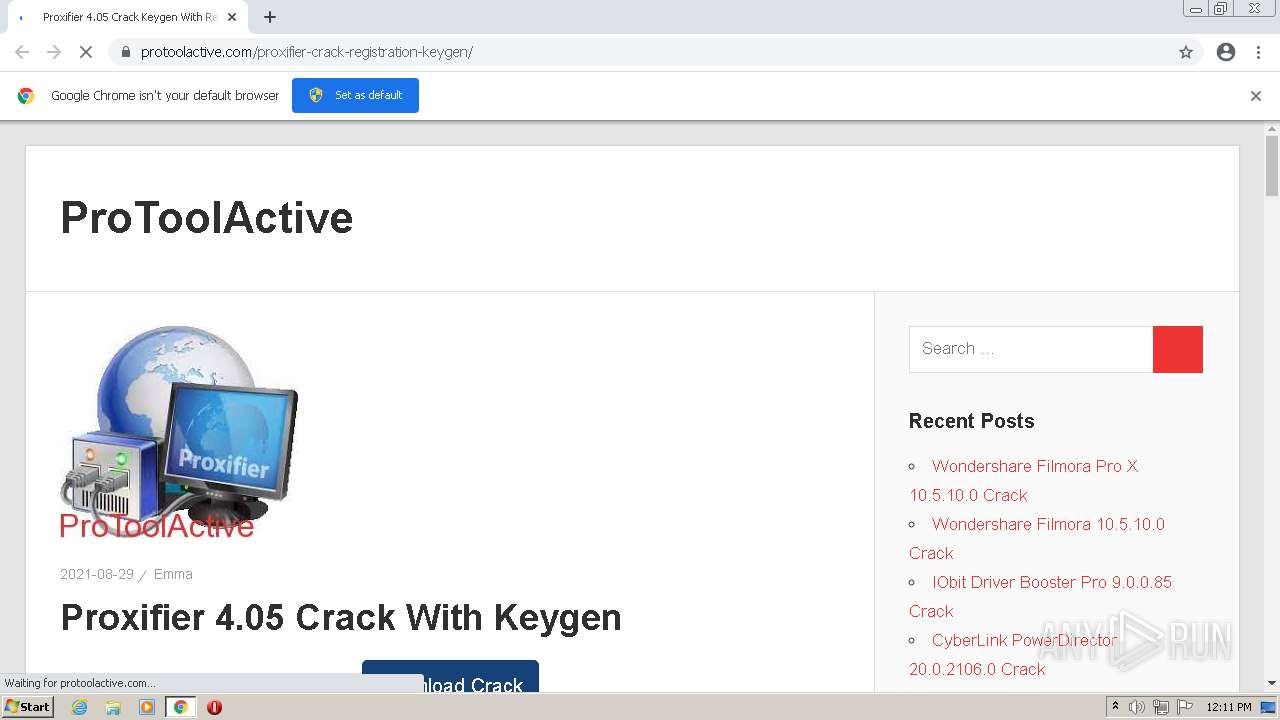1280x720 pixels.
Task: Open Windows Media Player in taskbar
Action: (147, 707)
